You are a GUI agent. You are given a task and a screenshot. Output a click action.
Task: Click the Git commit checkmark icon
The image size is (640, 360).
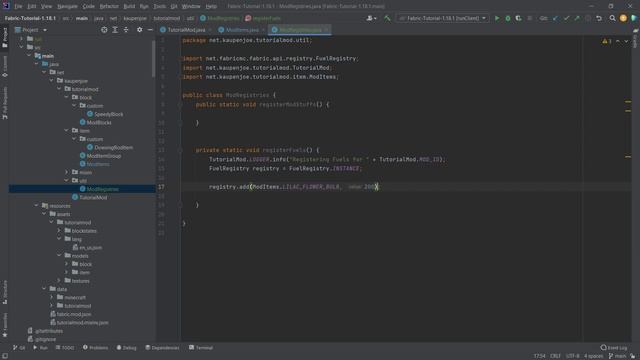pyautogui.click(x=566, y=18)
